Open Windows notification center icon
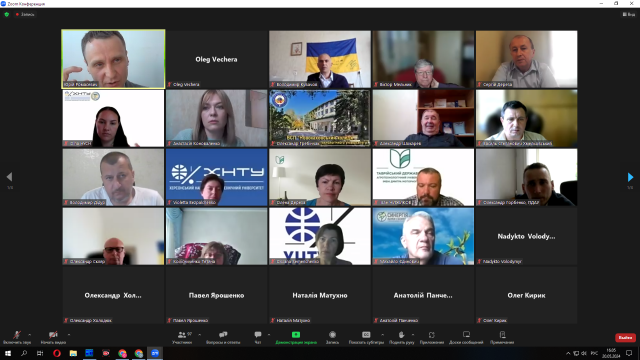This screenshot has height=360, width=640. [x=629, y=353]
